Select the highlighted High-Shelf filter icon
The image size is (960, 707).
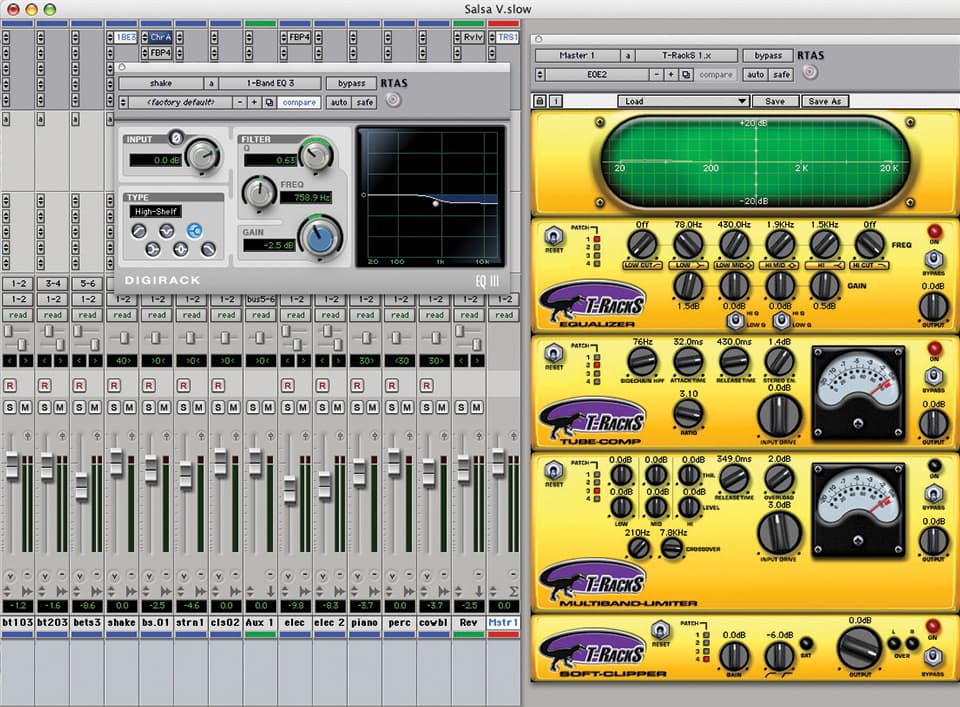coord(195,231)
